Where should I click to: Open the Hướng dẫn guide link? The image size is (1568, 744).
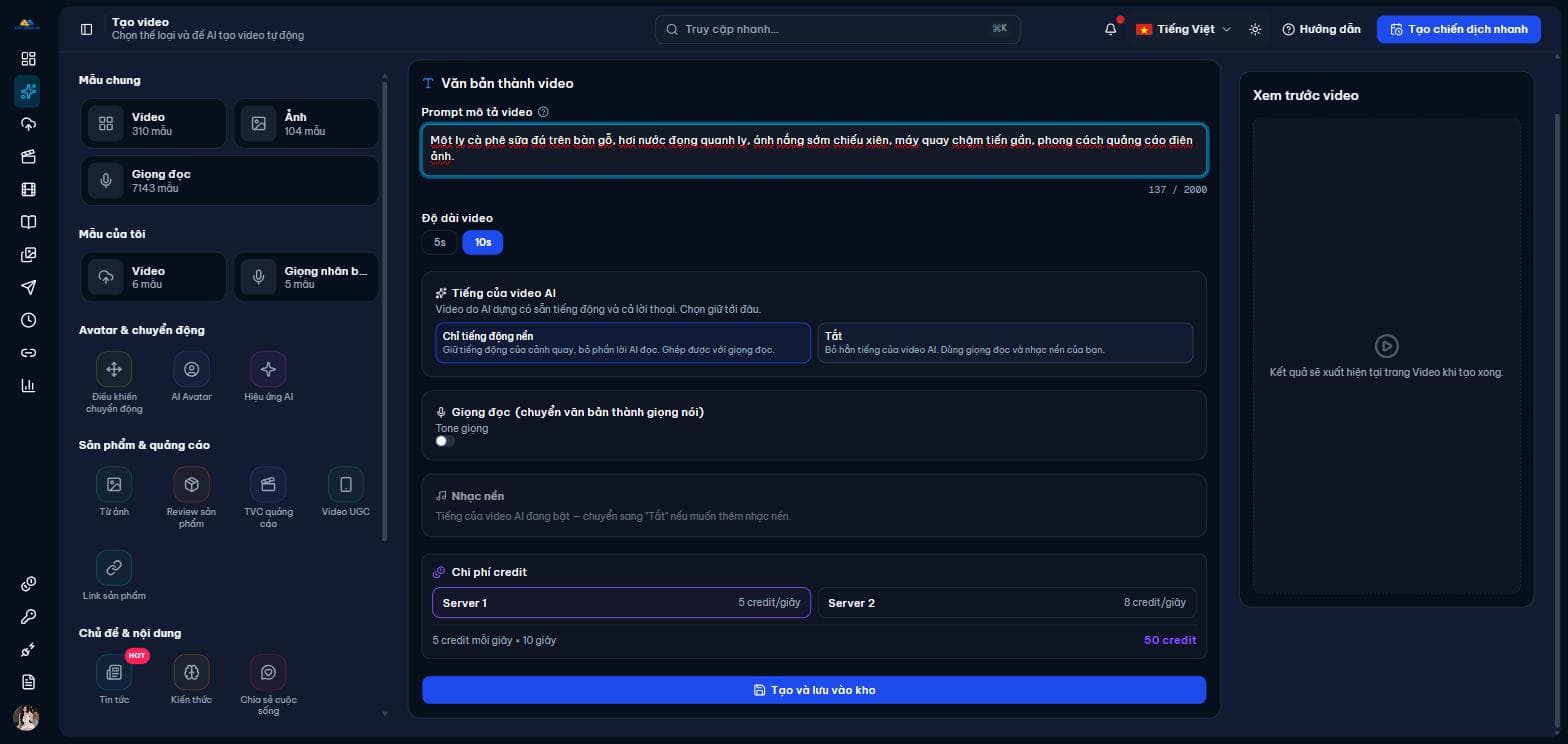[1321, 29]
